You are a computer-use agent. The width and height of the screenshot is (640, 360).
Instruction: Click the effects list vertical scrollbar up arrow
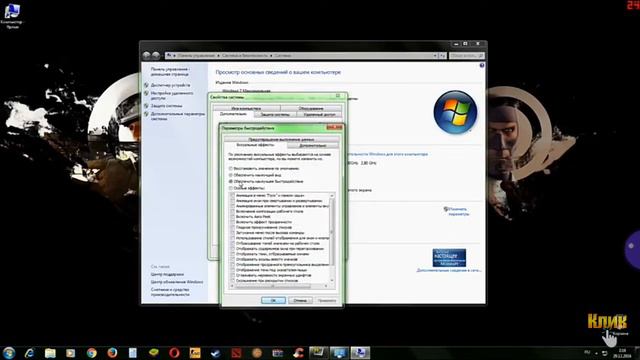pyautogui.click(x=332, y=196)
